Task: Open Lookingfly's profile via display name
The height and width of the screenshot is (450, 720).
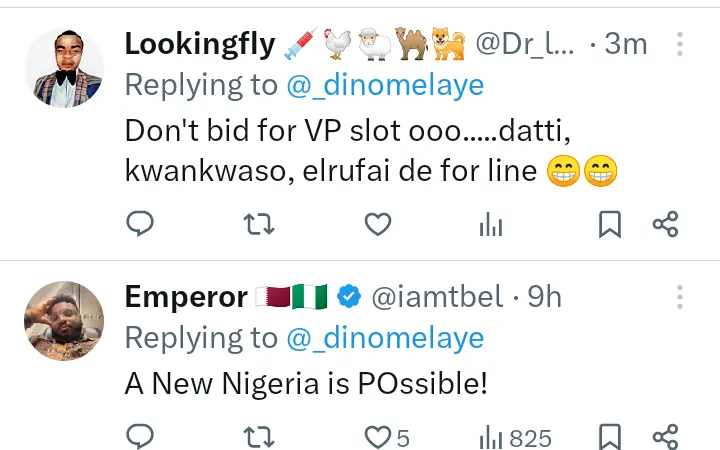Action: [201, 44]
